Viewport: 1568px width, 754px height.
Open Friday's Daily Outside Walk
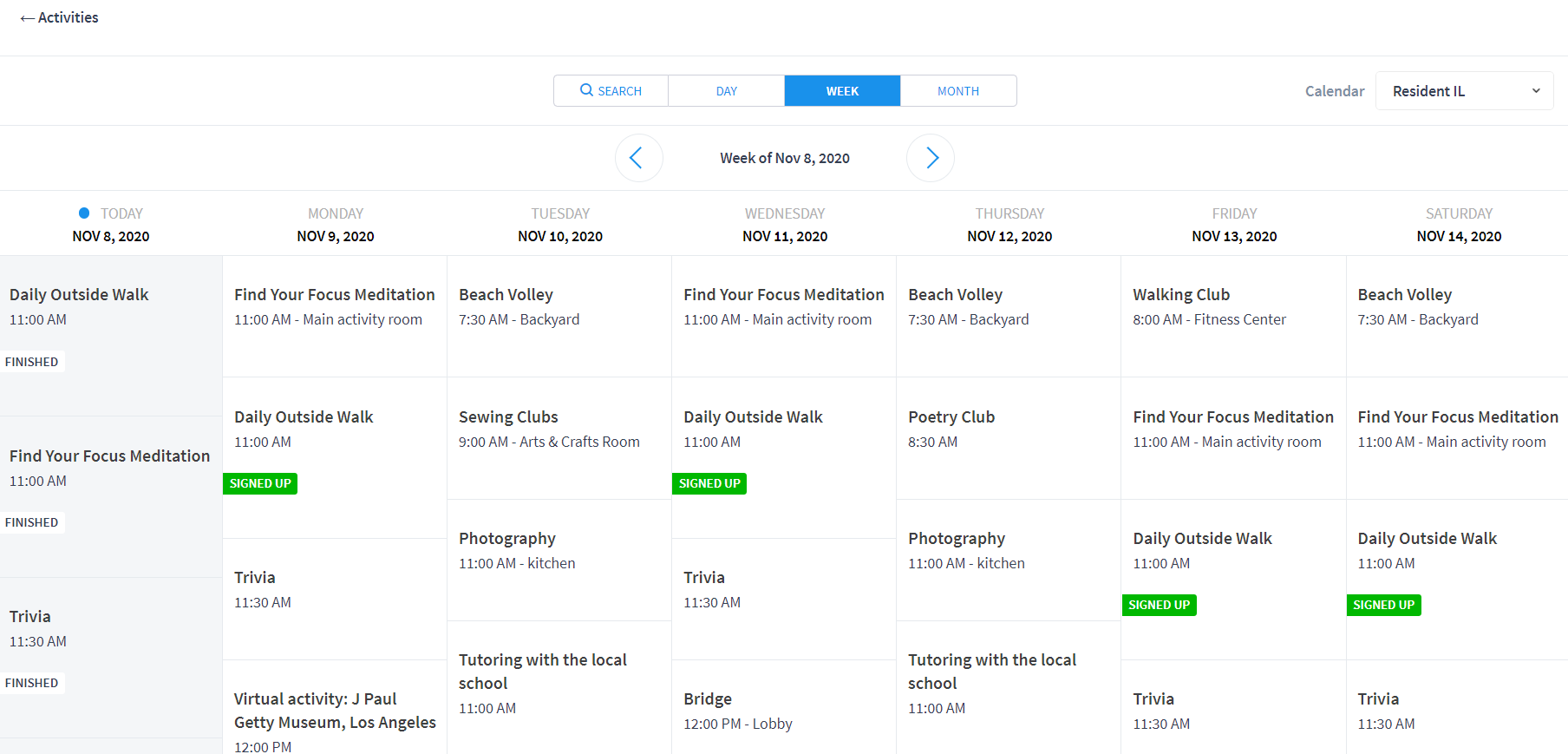click(1233, 580)
